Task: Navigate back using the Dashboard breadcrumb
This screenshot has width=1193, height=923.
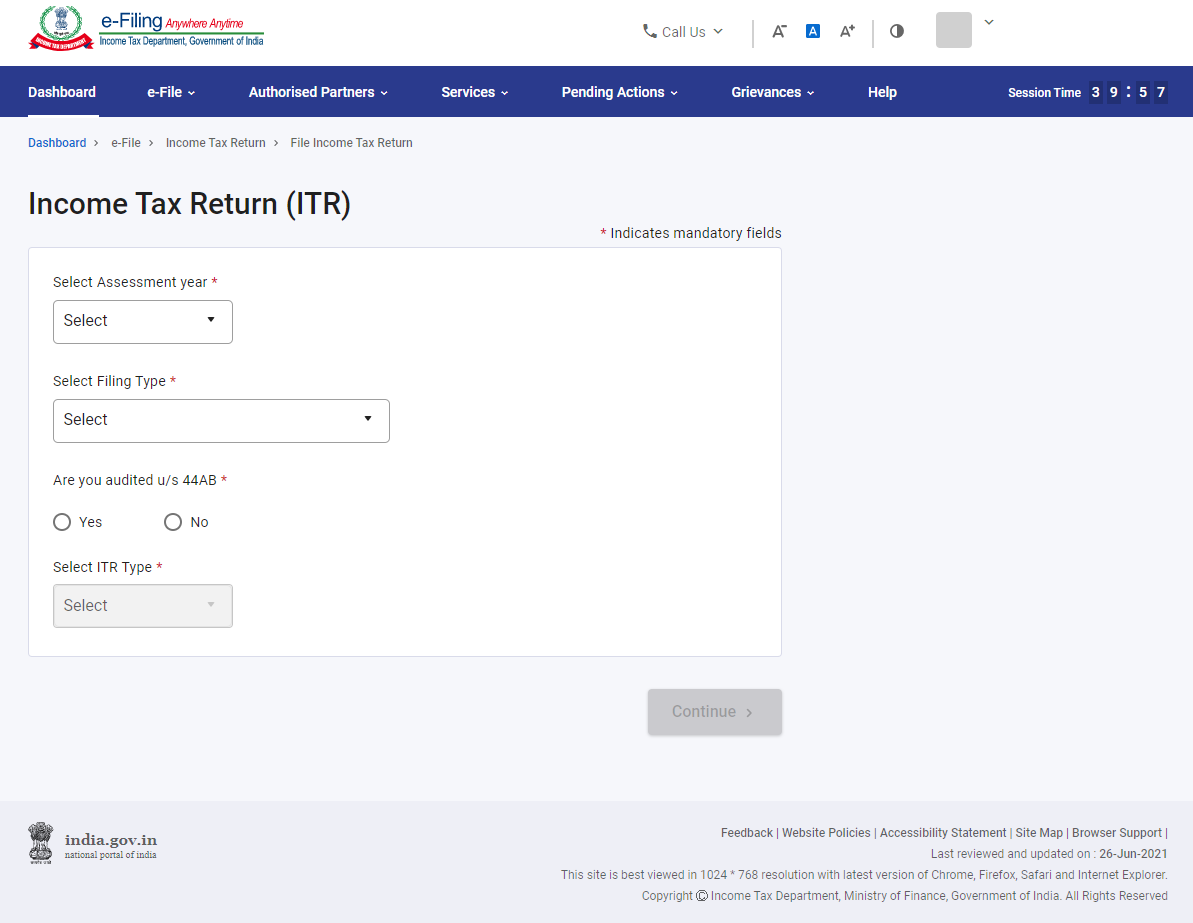Action: (57, 142)
